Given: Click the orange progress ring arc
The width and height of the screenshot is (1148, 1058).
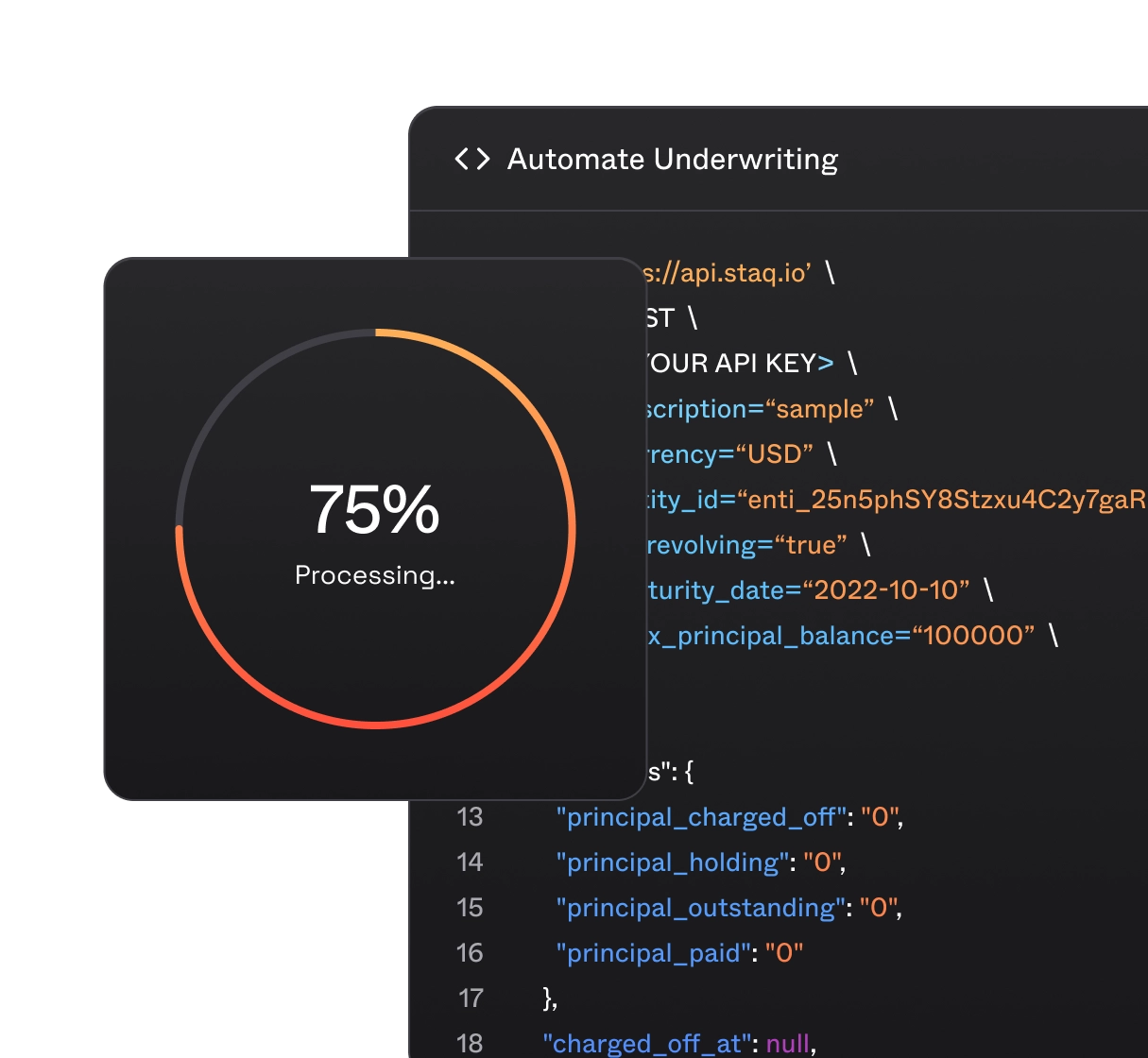Looking at the screenshot, I should click(557, 453).
